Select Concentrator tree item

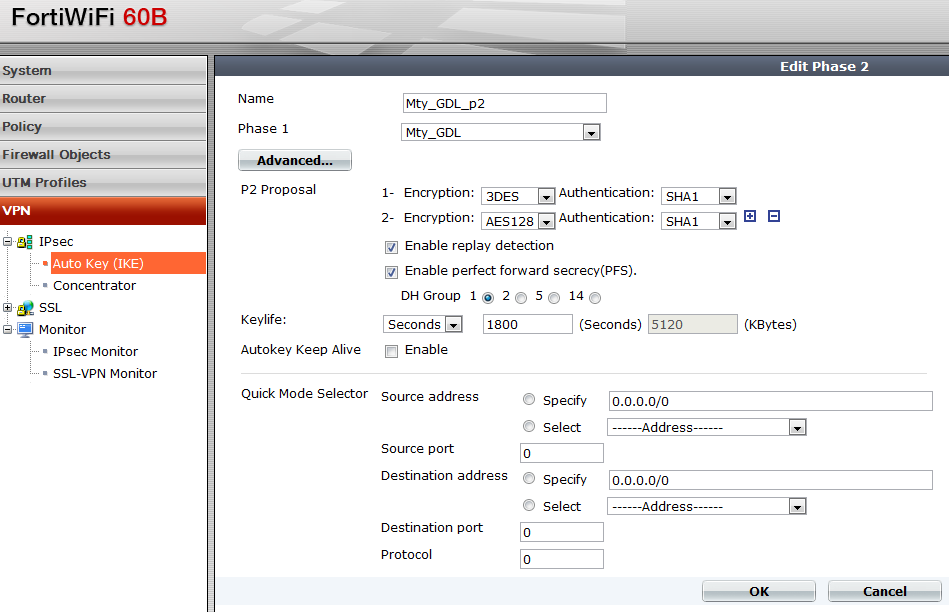point(94,286)
